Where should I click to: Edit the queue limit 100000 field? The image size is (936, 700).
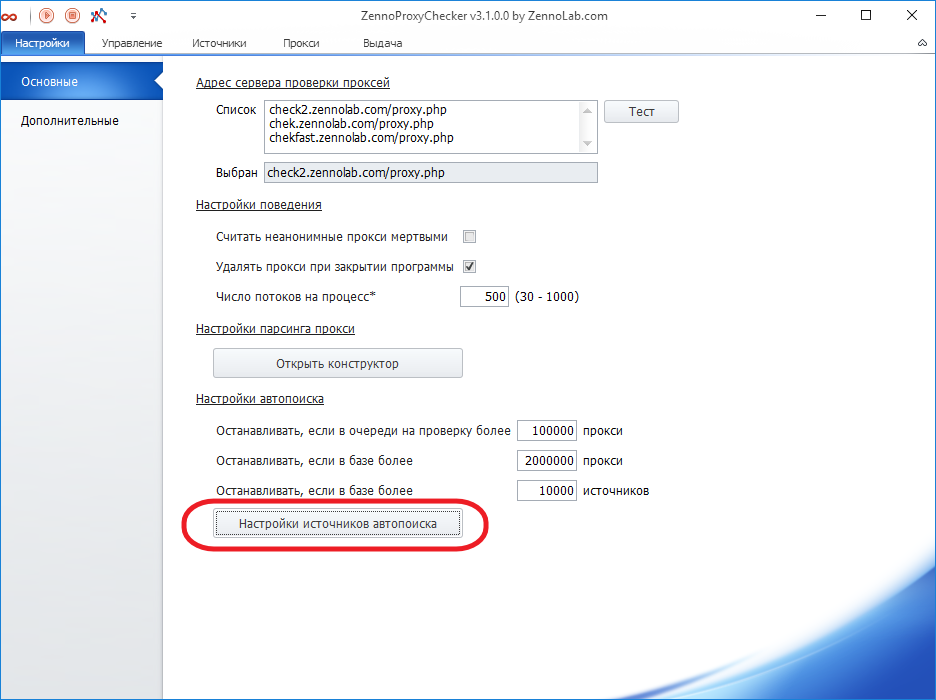click(547, 431)
